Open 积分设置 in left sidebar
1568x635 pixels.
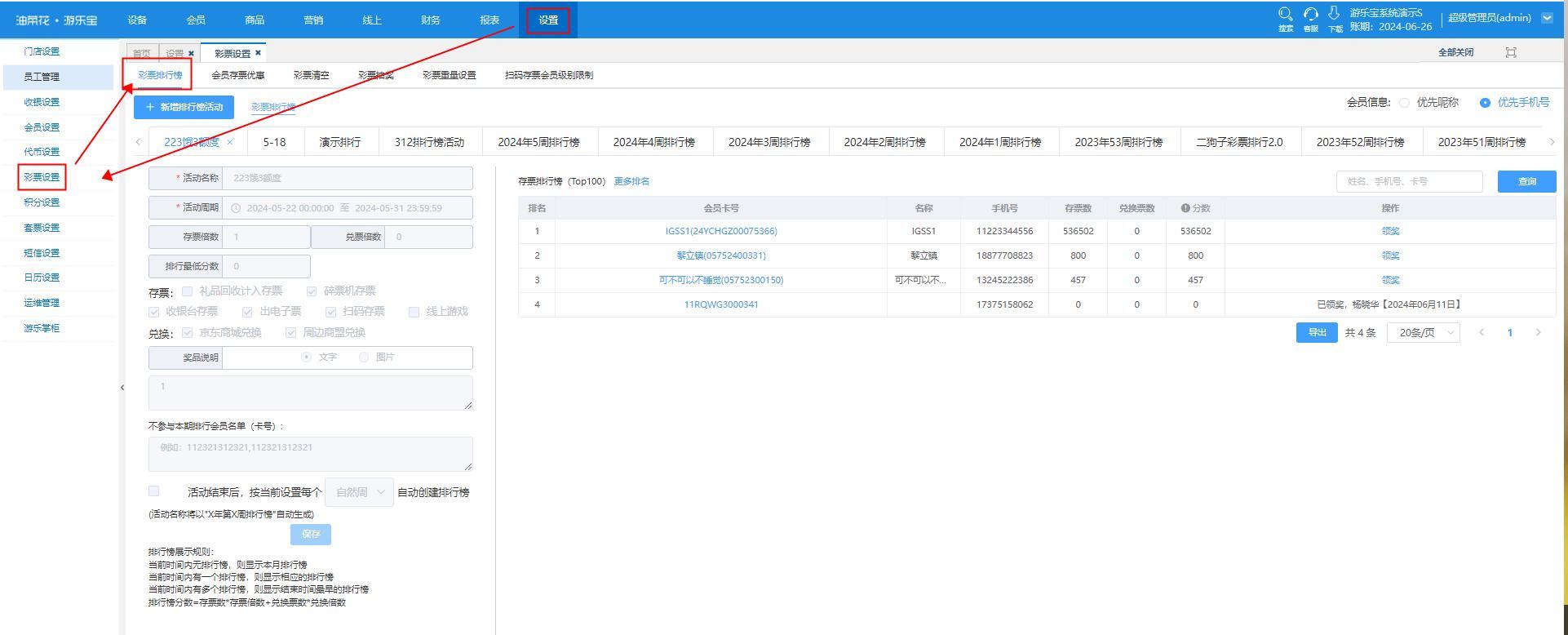(42, 202)
